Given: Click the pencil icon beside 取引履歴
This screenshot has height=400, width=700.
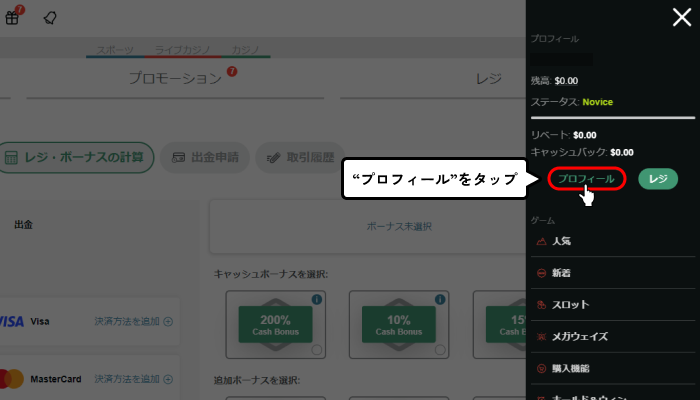Looking at the screenshot, I should coord(273,158).
